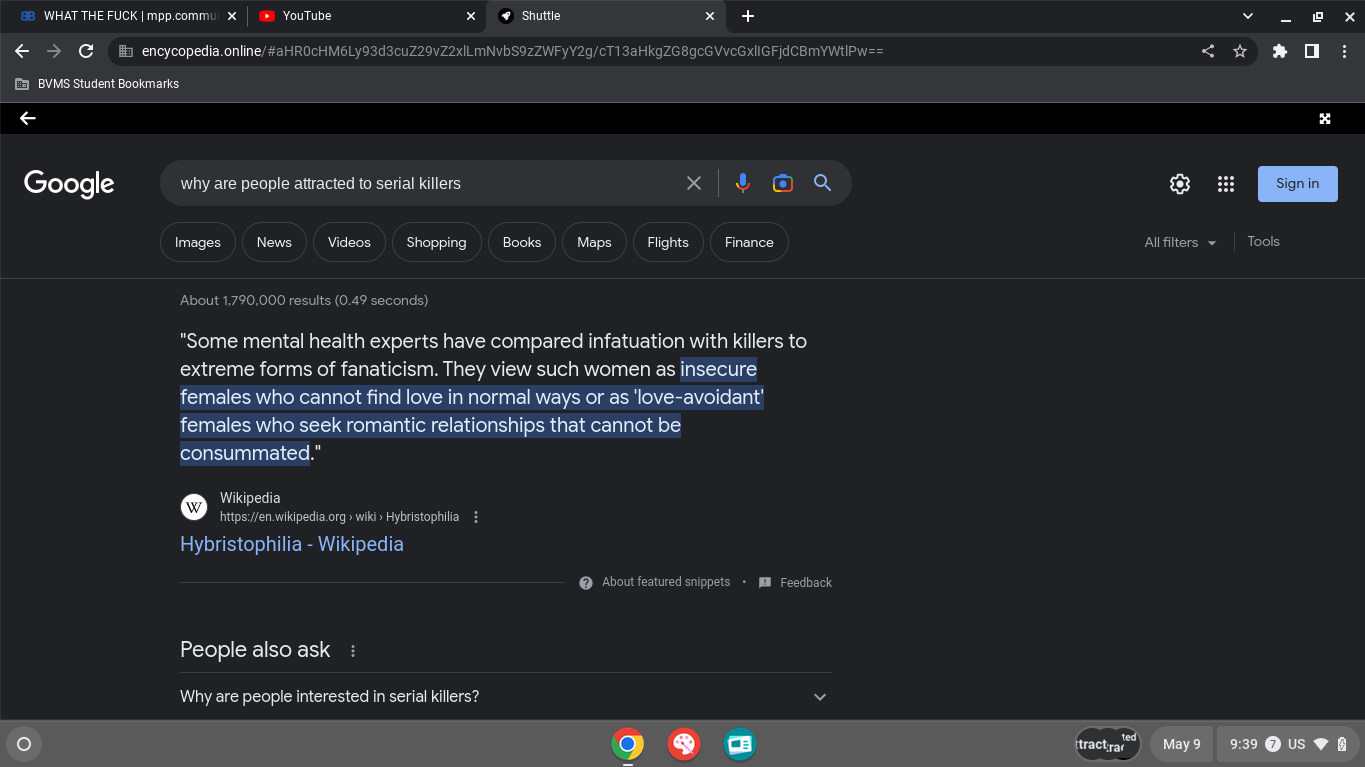1365x767 pixels.
Task: Click the Sign in button
Action: (x=1297, y=184)
